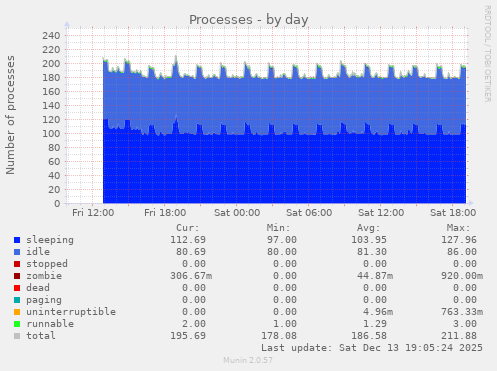Image resolution: width=497 pixels, height=371 pixels.
Task: Click the paging legend color swatch
Action: pyautogui.click(x=17, y=300)
